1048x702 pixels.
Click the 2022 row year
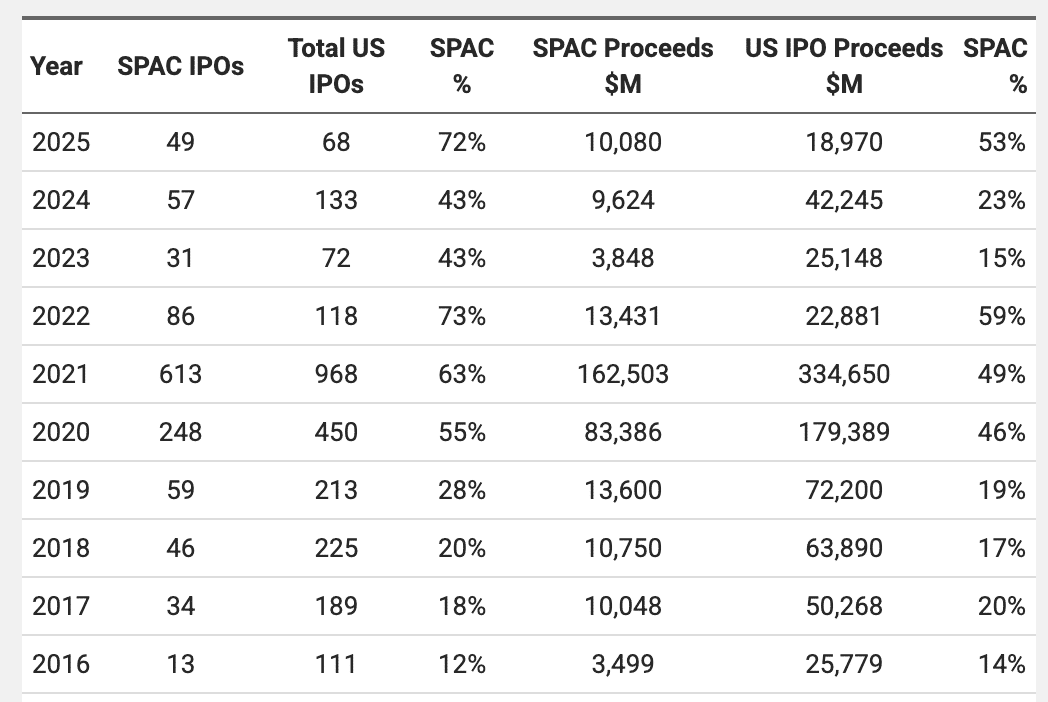(x=61, y=316)
